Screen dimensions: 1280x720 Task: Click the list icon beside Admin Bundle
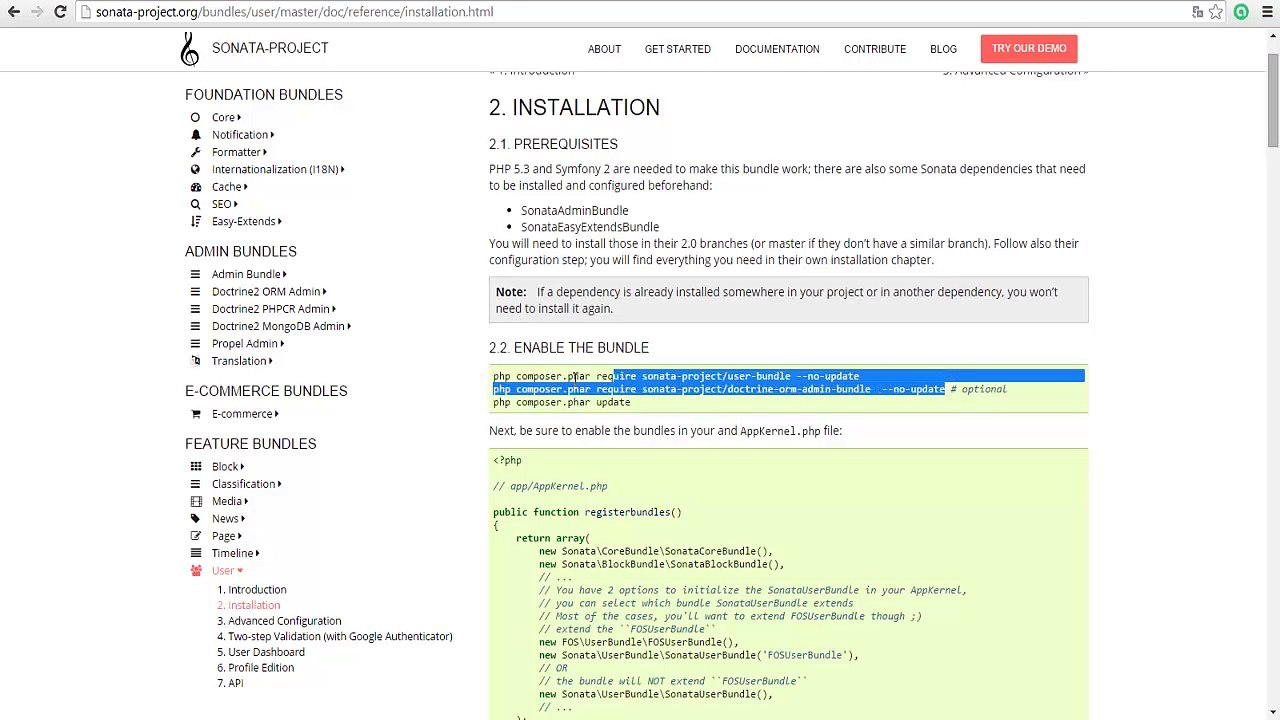195,274
